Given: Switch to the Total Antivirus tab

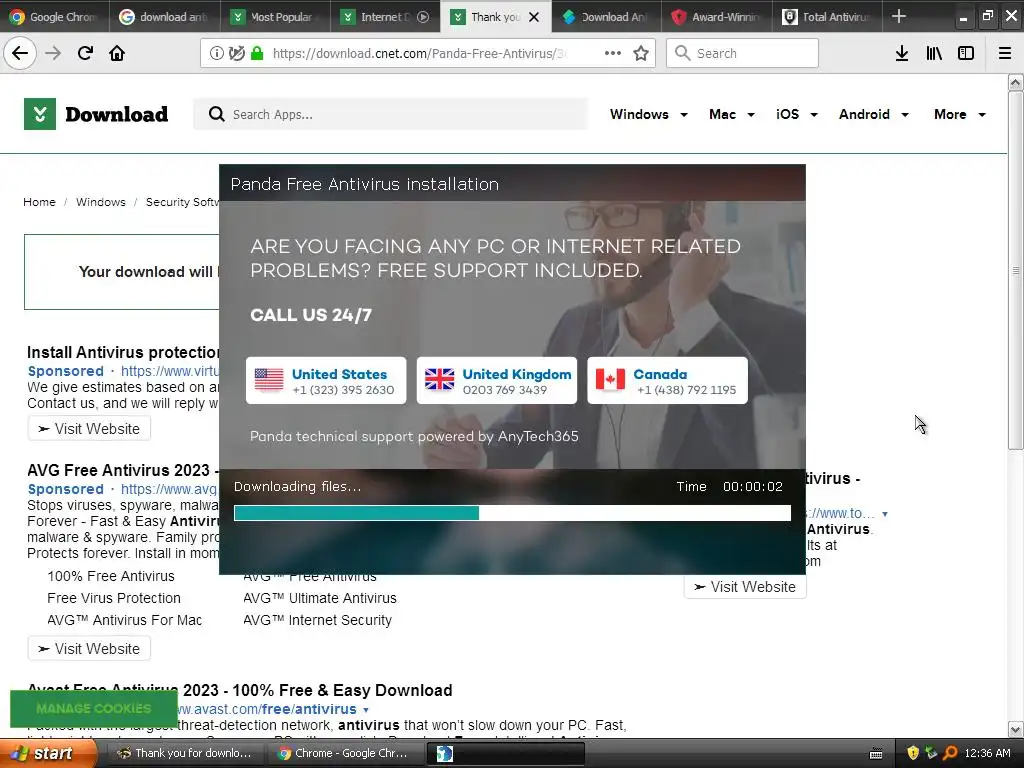Looking at the screenshot, I should (x=827, y=17).
